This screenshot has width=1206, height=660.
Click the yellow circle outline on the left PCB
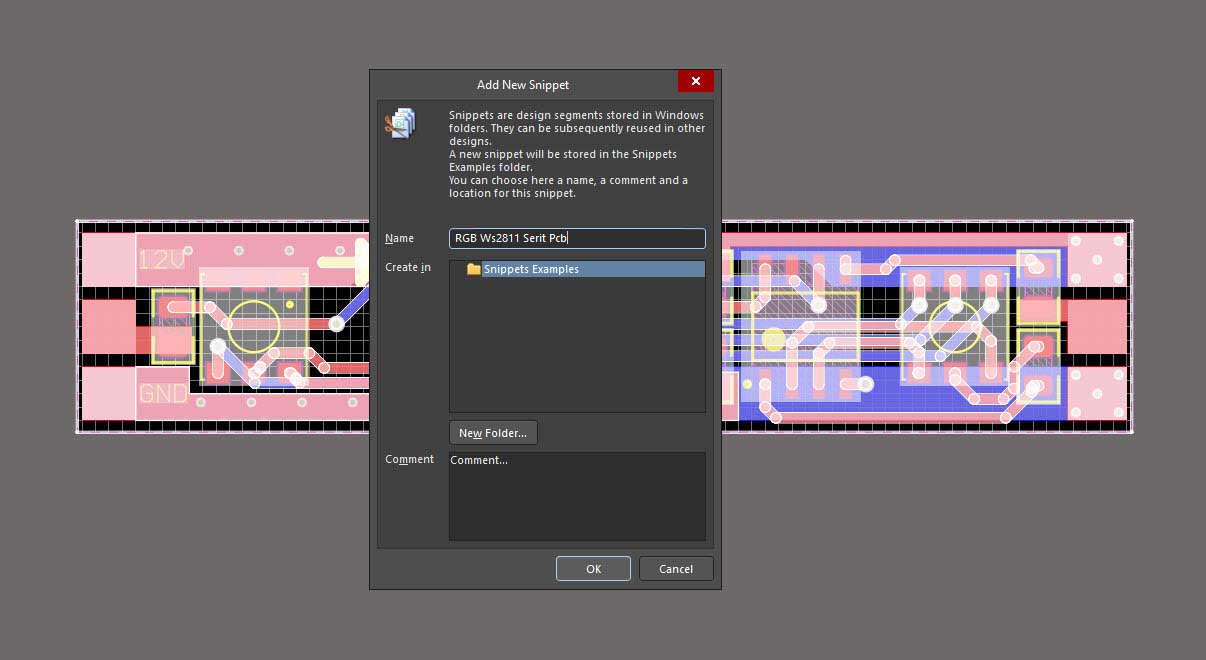[x=253, y=327]
